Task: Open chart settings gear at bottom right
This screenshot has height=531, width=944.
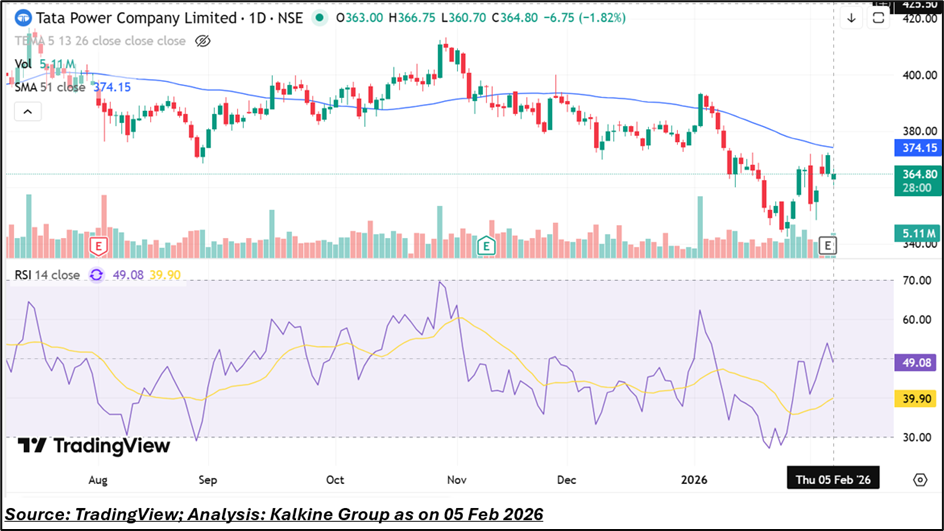Action: click(920, 479)
